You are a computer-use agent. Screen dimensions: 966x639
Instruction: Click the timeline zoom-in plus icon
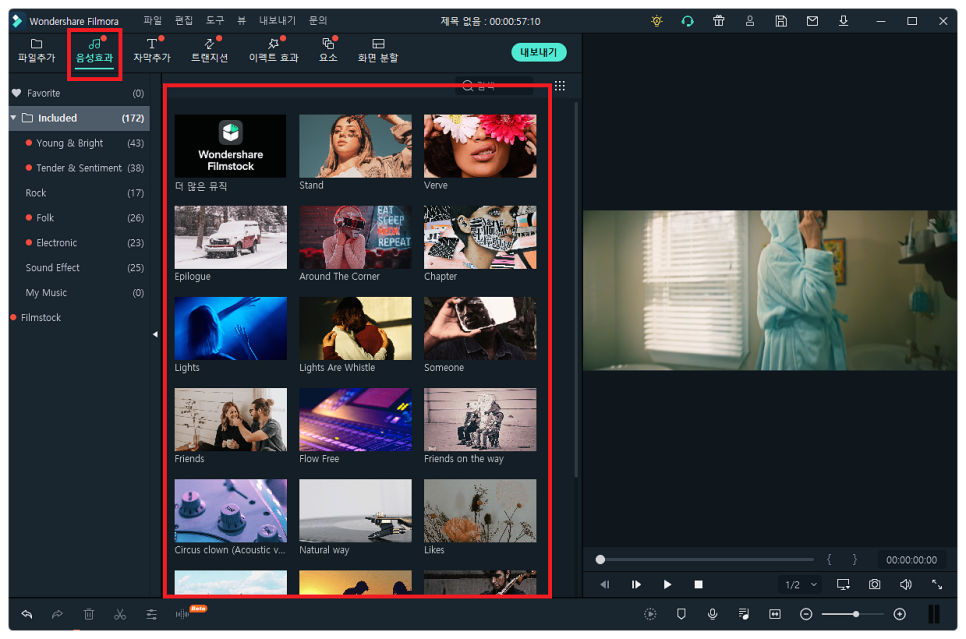(899, 614)
